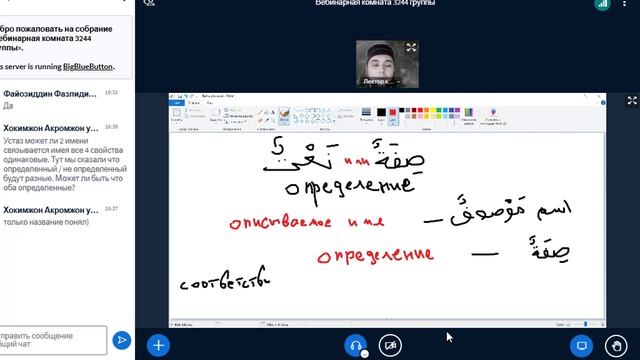Pick the yellow palette swatch
The height and width of the screenshot is (360, 640).
[x=433, y=110]
